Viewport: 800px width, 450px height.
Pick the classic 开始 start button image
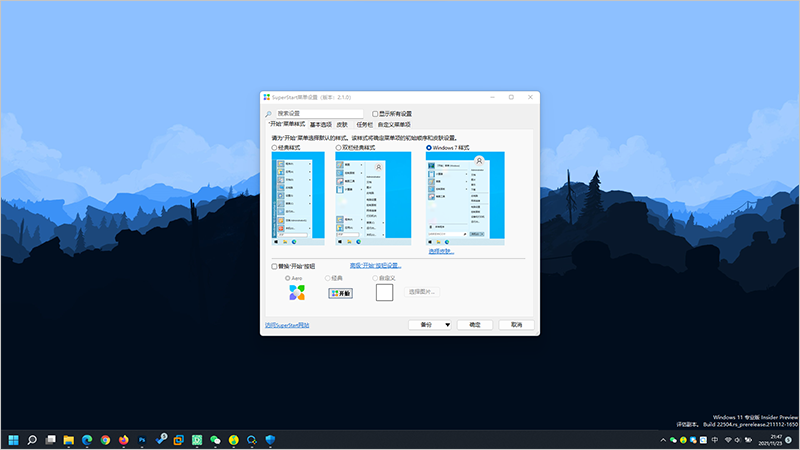(340, 293)
